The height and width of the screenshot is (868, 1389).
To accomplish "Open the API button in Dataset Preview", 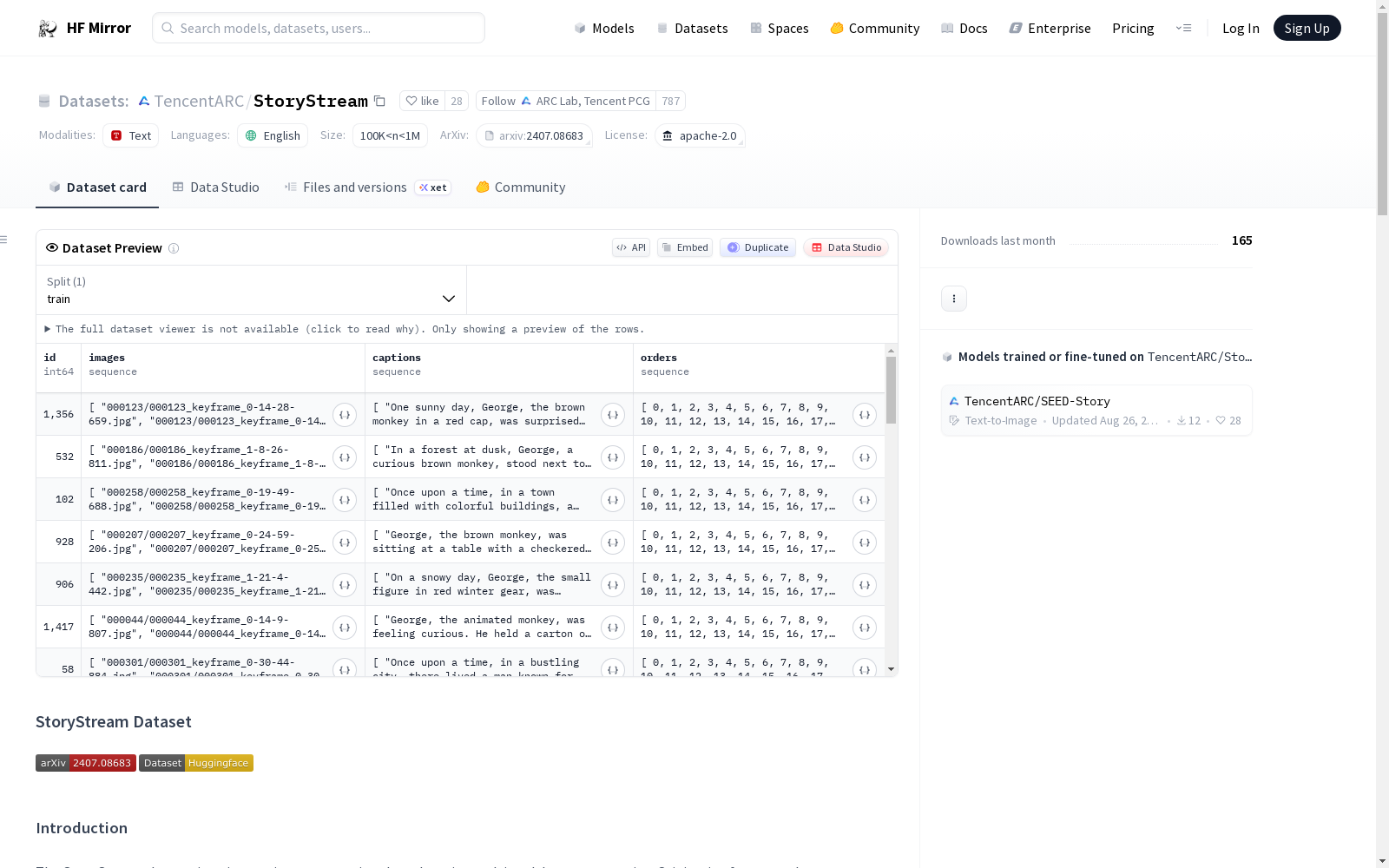I will click(x=631, y=247).
